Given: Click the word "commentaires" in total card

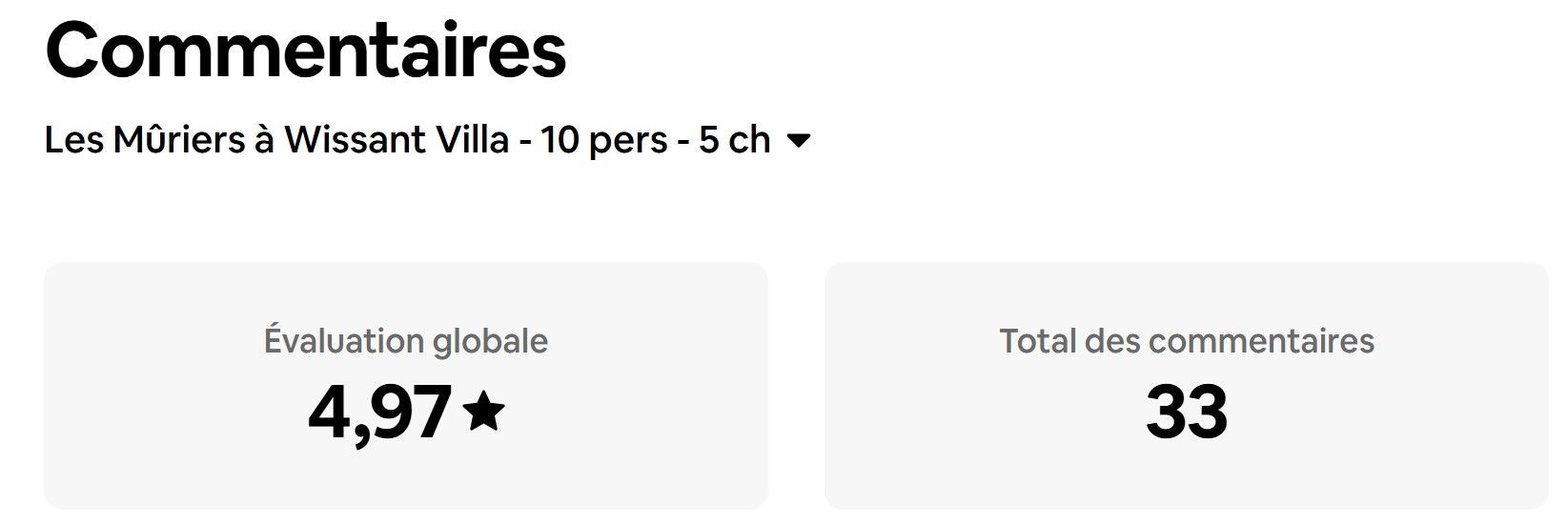Looking at the screenshot, I should (1261, 341).
